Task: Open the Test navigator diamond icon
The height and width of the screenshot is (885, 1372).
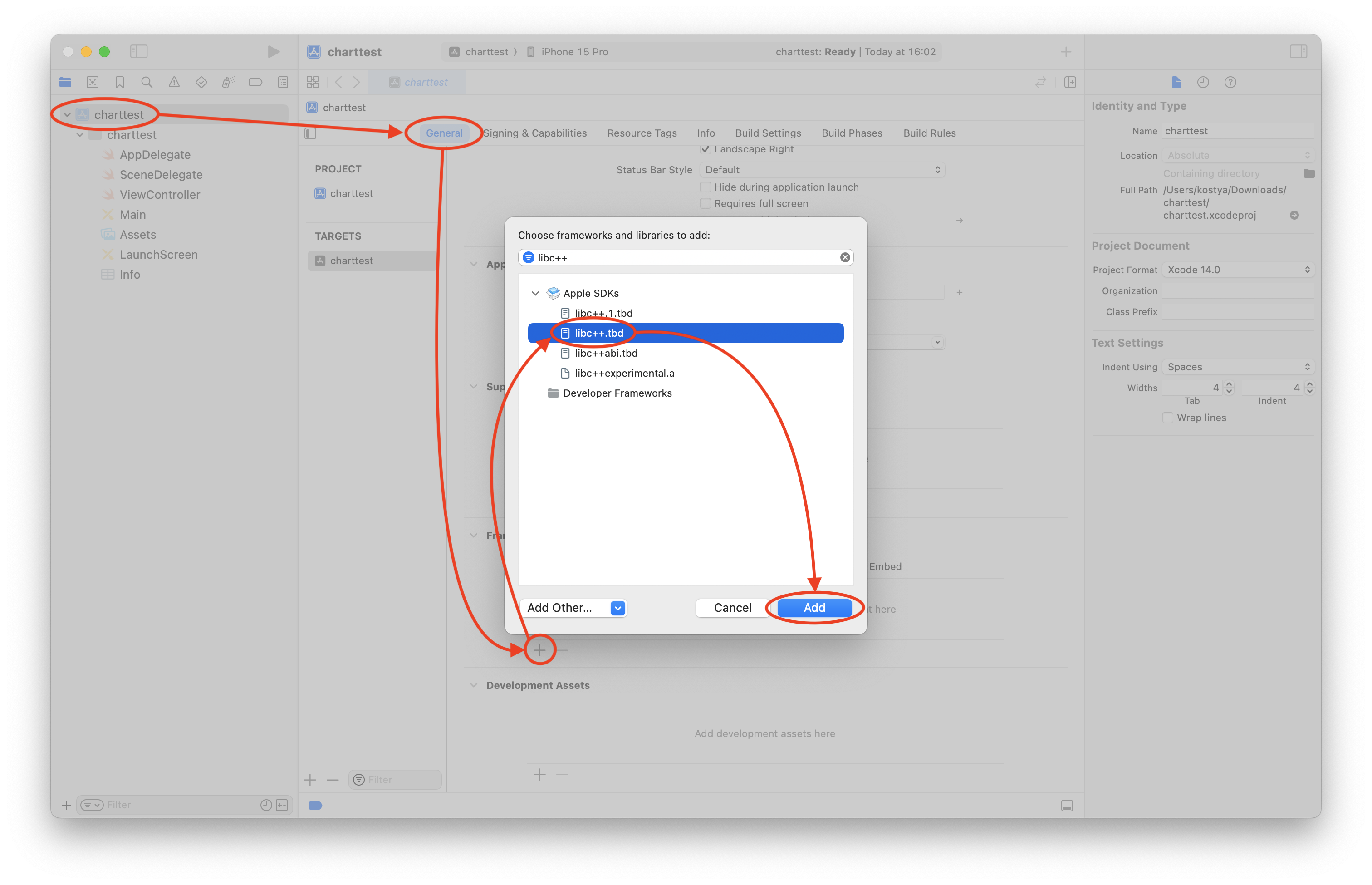Action: coord(201,82)
